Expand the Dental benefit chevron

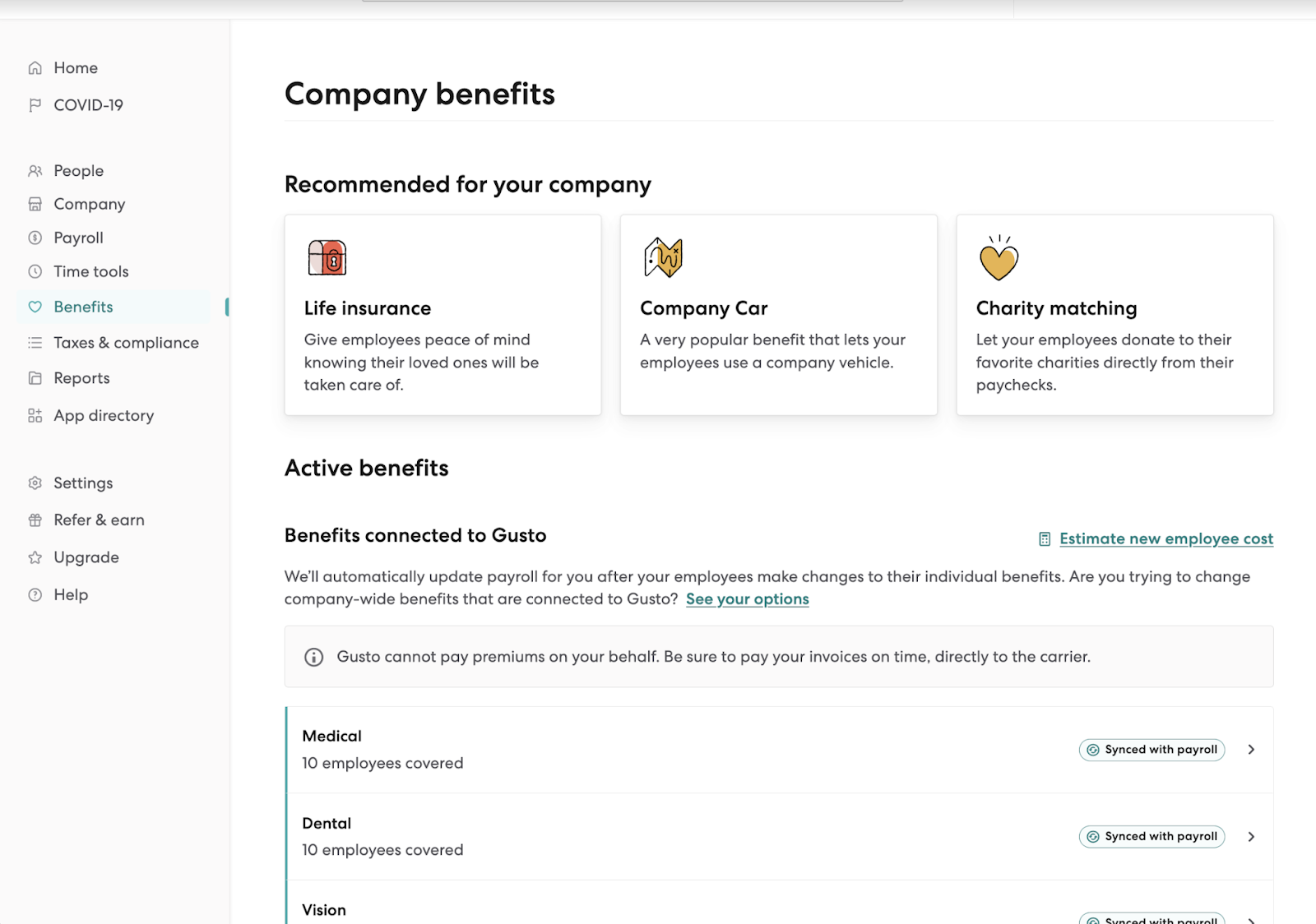[x=1251, y=837]
